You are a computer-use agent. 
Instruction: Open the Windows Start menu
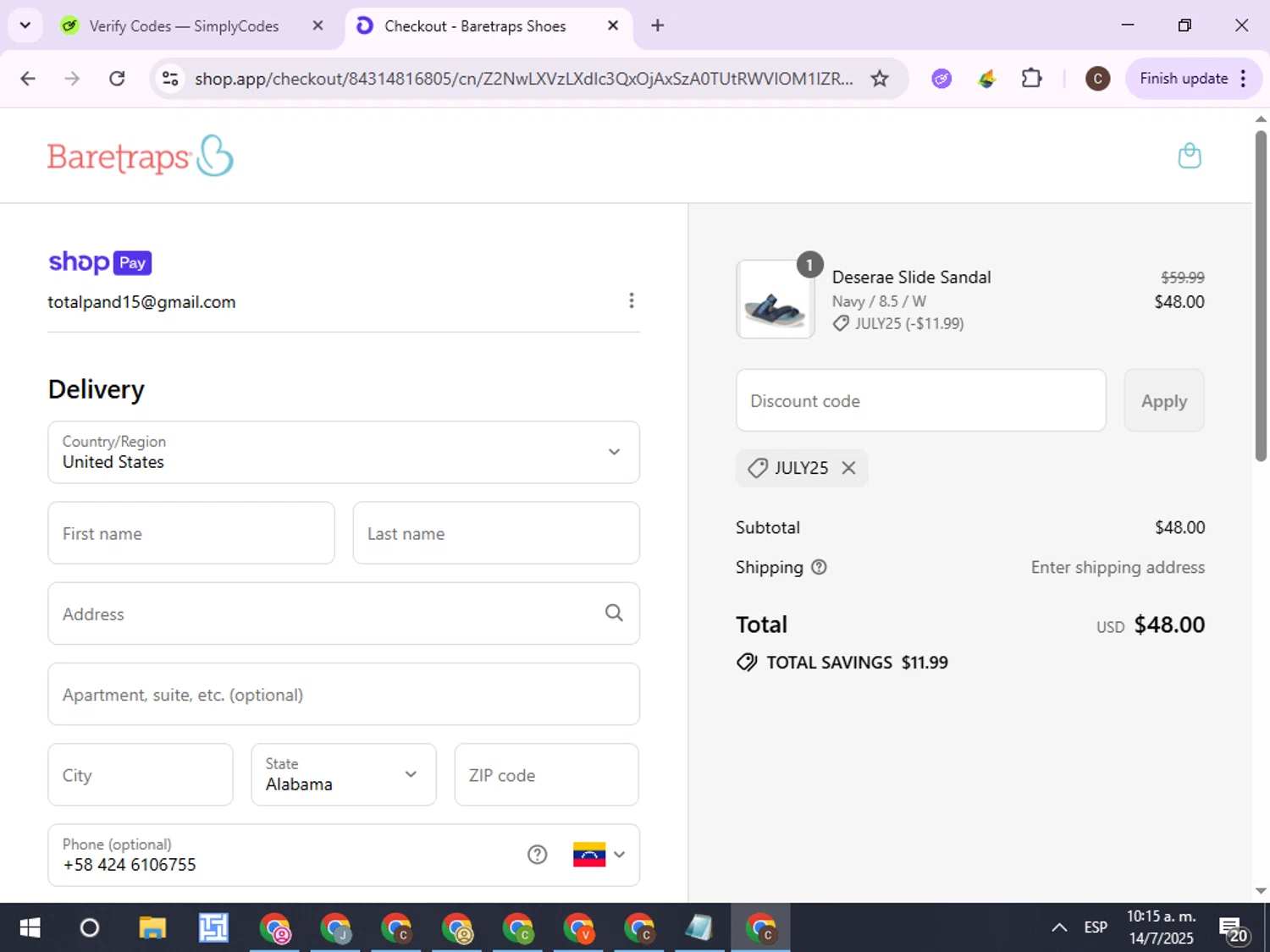coord(30,928)
